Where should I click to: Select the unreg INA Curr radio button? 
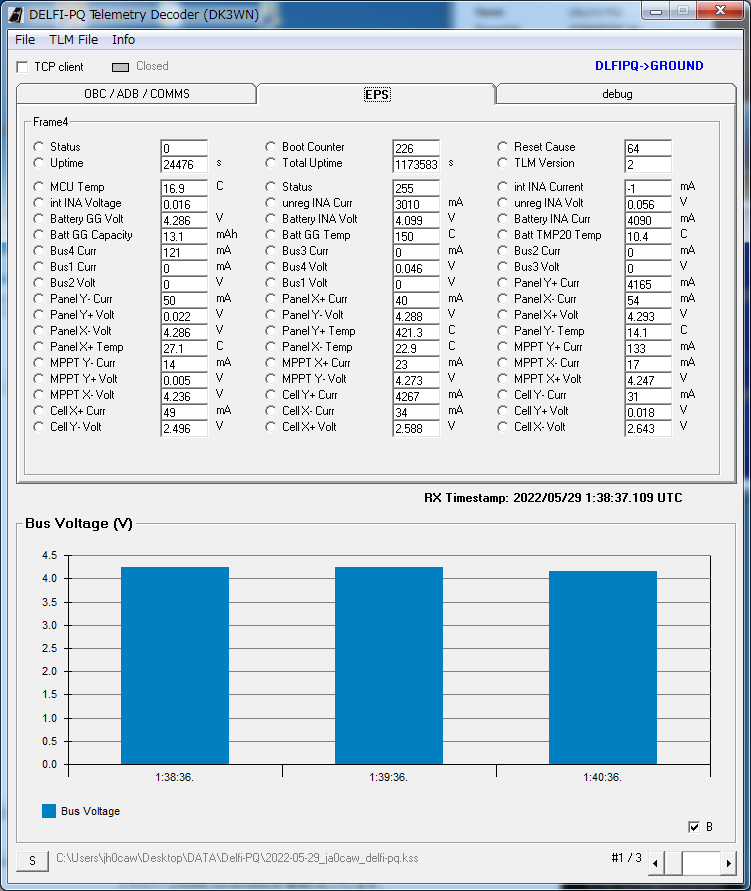click(270, 202)
